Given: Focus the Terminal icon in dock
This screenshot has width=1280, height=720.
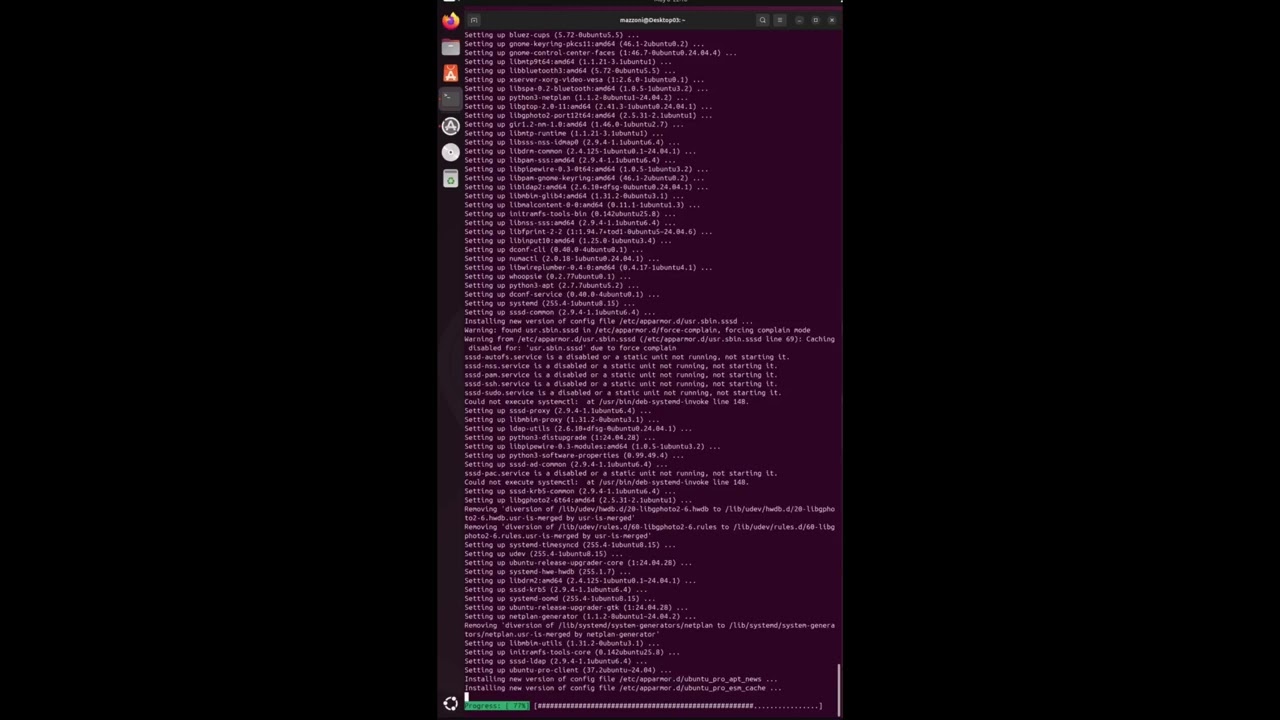Looking at the screenshot, I should (x=451, y=99).
